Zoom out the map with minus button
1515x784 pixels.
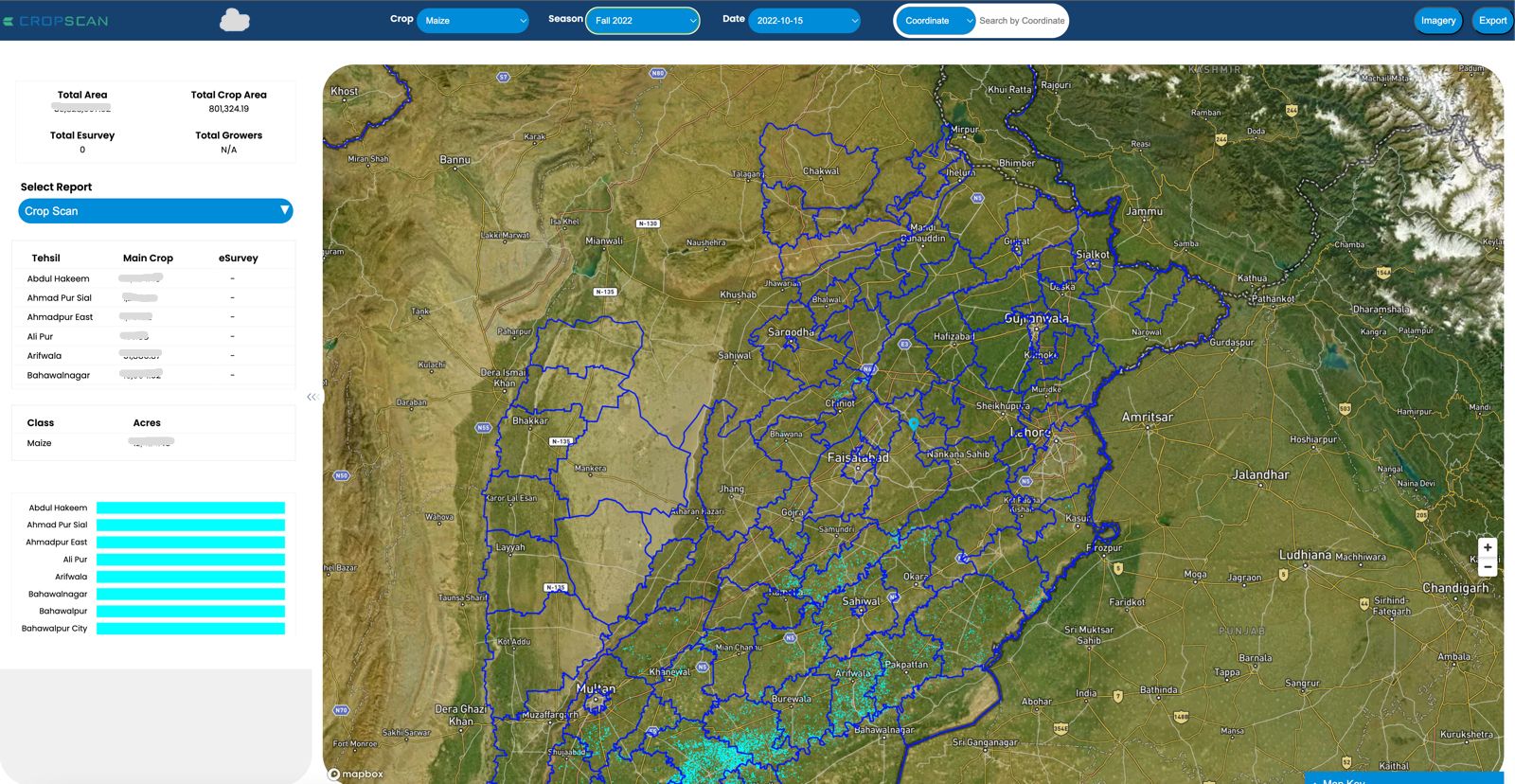[1488, 567]
